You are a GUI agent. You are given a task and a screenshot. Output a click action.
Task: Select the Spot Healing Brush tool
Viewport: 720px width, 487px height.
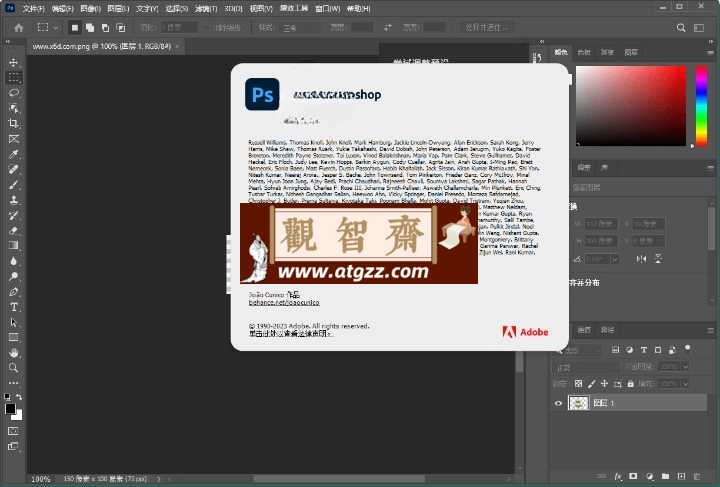point(13,169)
